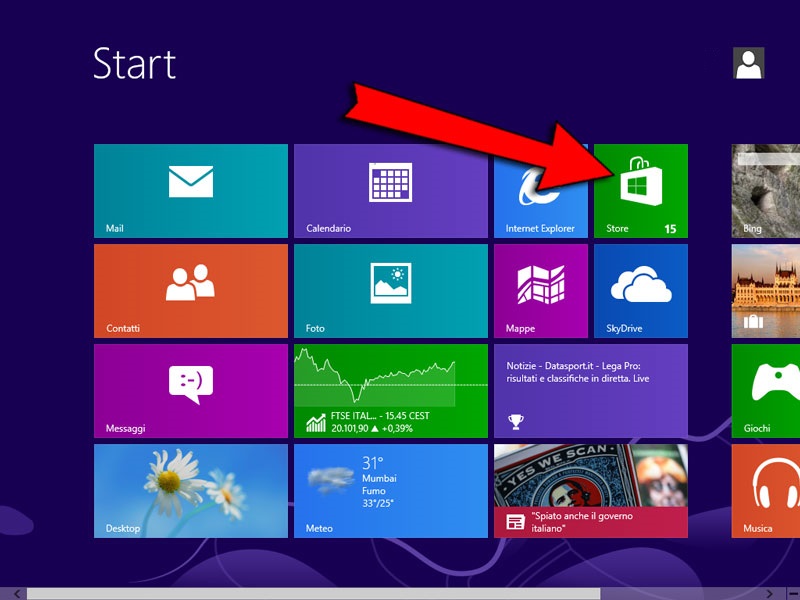Open the Store tile
Viewport: 800px width, 600px height.
[641, 191]
